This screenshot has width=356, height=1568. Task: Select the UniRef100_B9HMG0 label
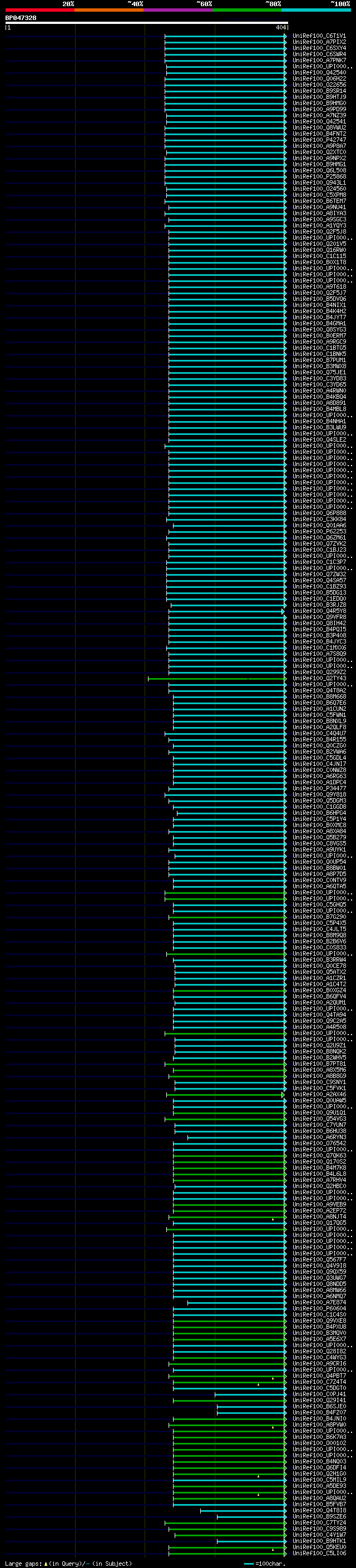pyautogui.click(x=319, y=103)
